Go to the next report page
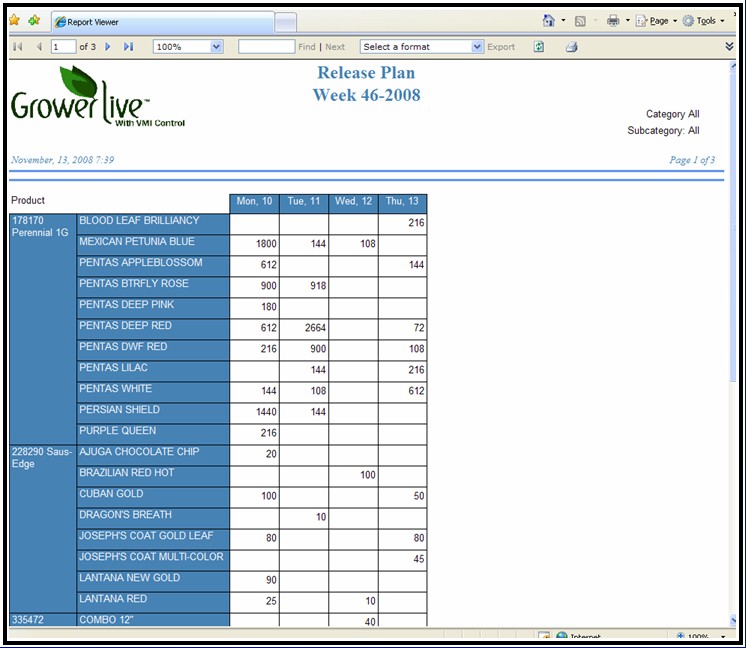Viewport: 746px width, 648px height. pyautogui.click(x=108, y=47)
